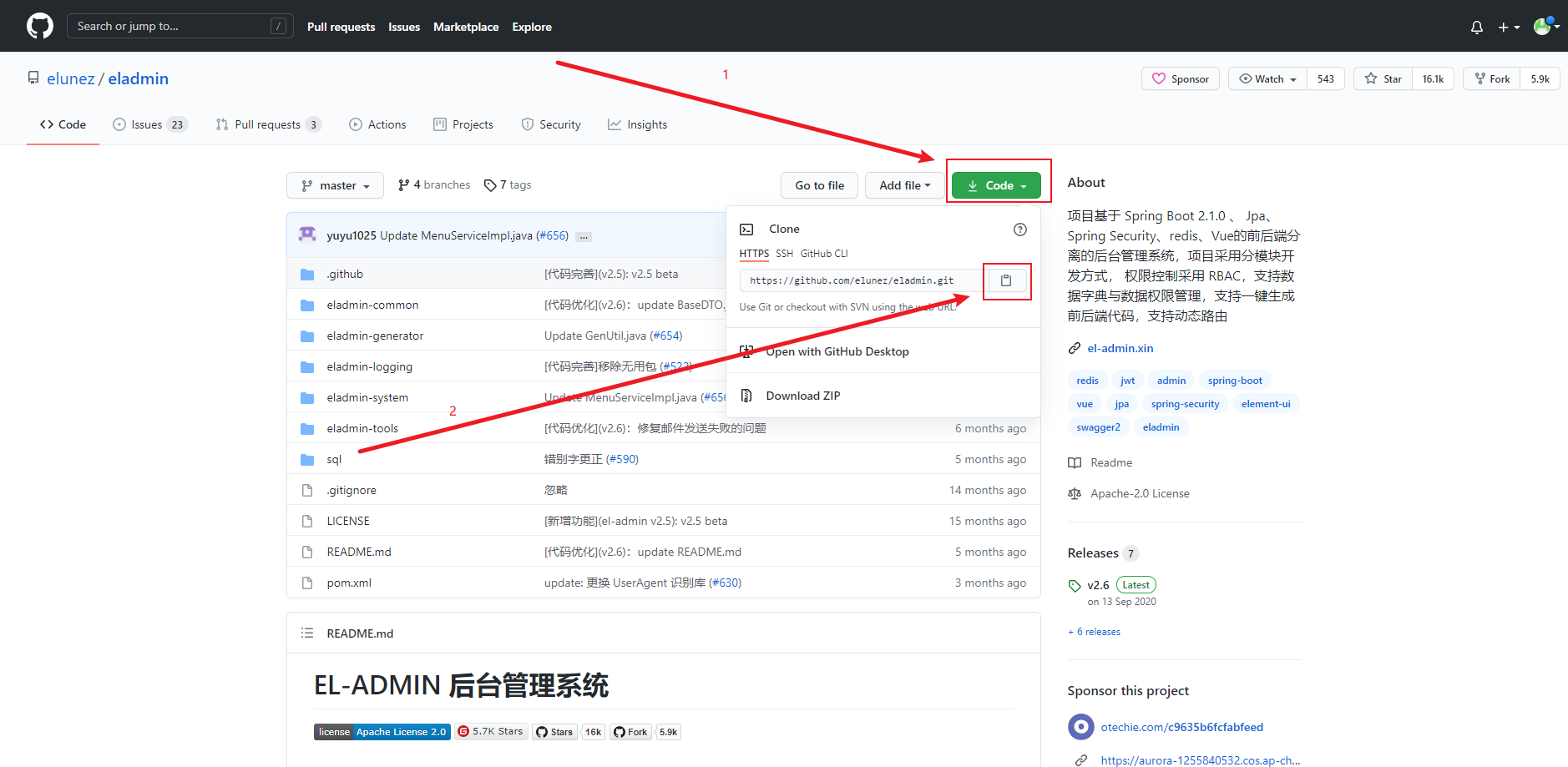The height and width of the screenshot is (767, 1568).
Task: Click the HTTPS clone URL field
Action: point(862,280)
